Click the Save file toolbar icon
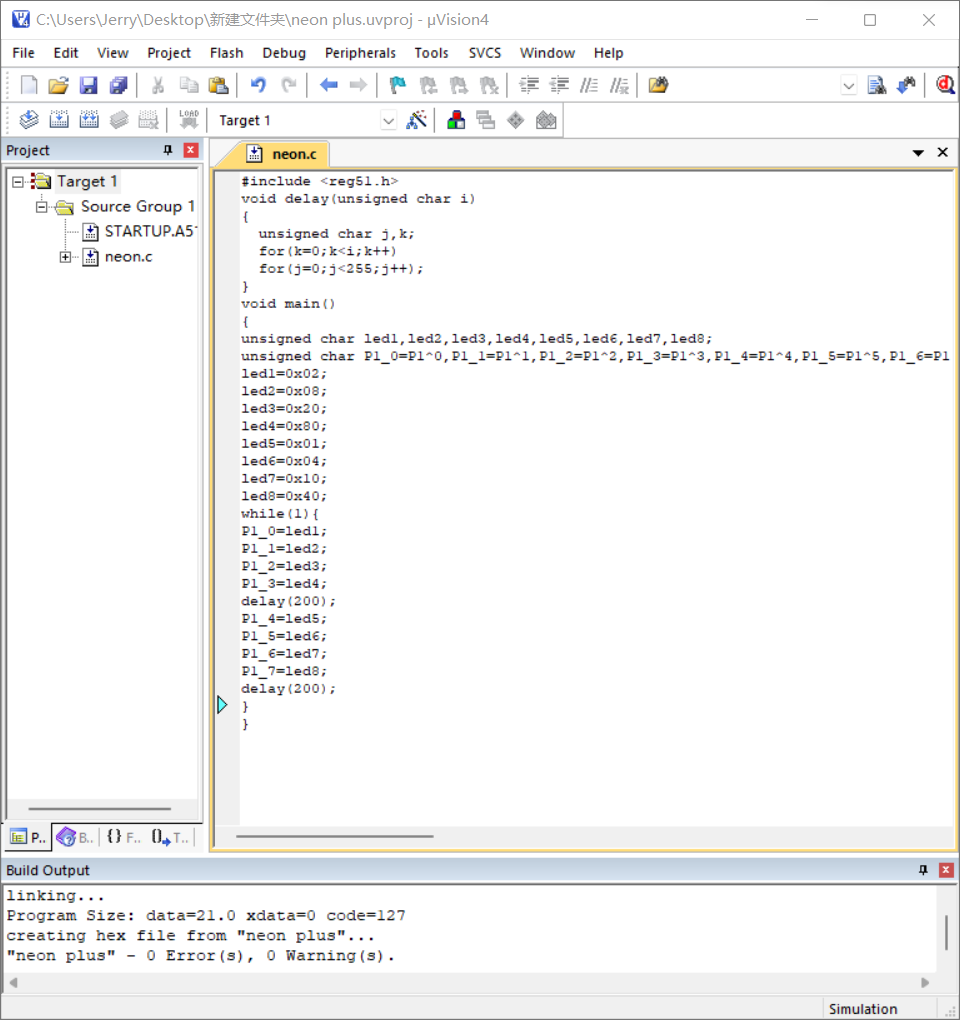The height and width of the screenshot is (1020, 960). [88, 86]
